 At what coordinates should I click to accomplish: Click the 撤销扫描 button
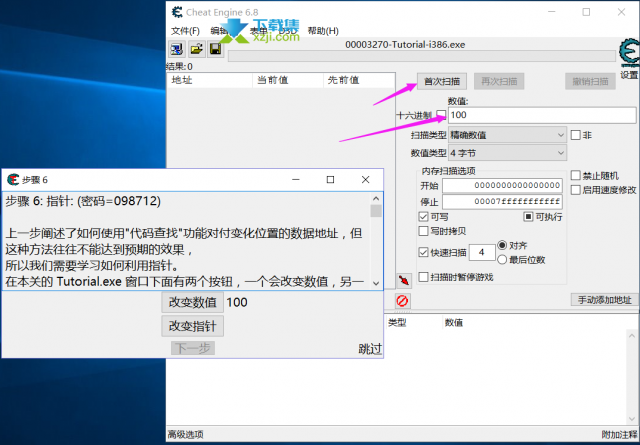(590, 81)
